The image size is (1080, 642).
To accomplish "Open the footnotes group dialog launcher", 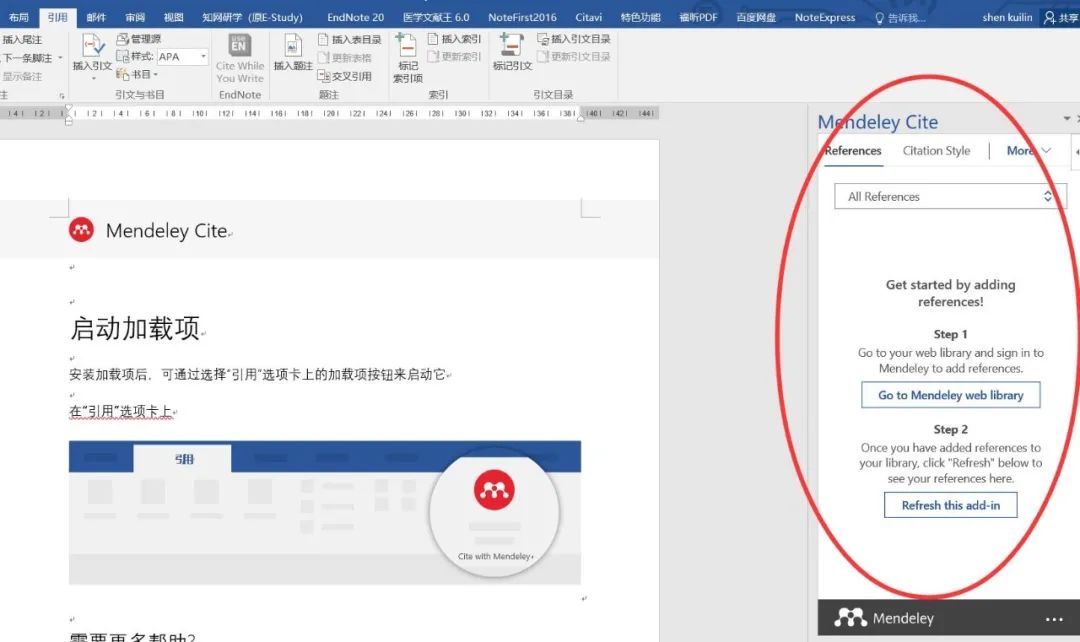I will (x=62, y=96).
